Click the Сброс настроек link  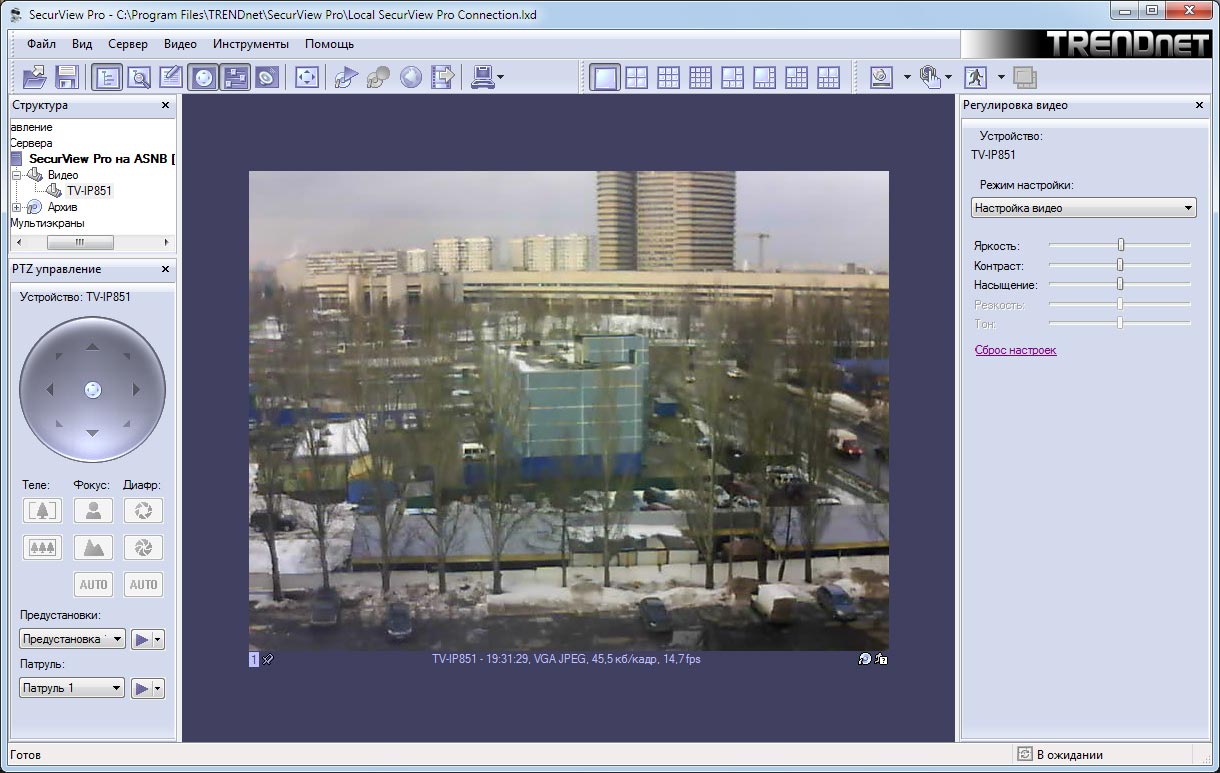pos(1015,350)
